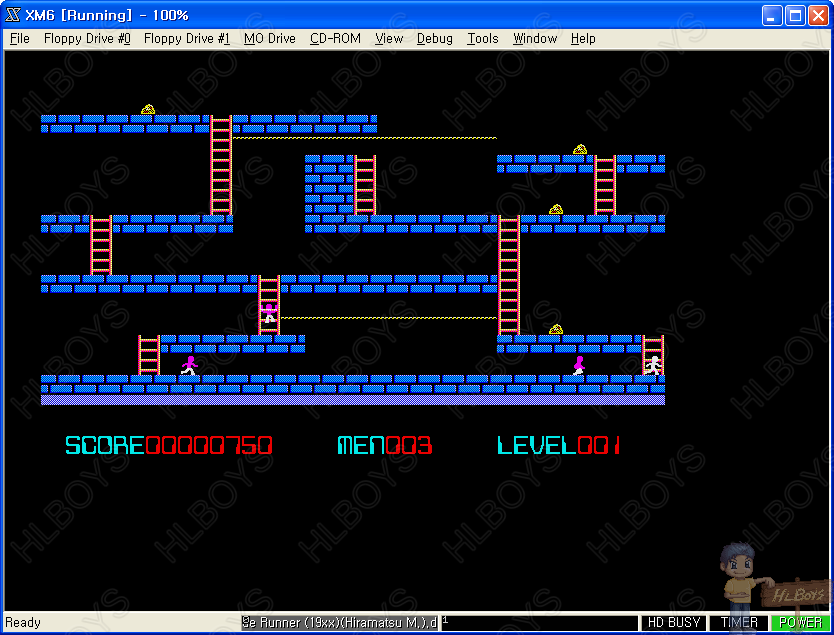This screenshot has height=635, width=834.
Task: Click the gold pile on top-right platform
Action: (580, 149)
